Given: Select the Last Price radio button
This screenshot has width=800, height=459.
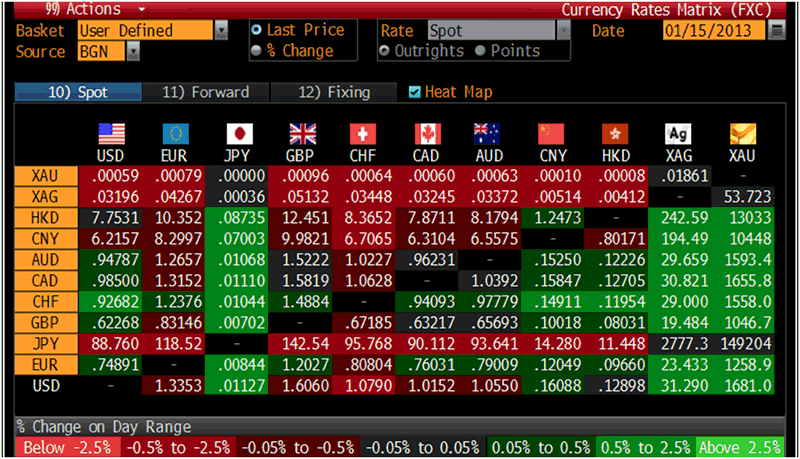Looking at the screenshot, I should click(x=257, y=31).
